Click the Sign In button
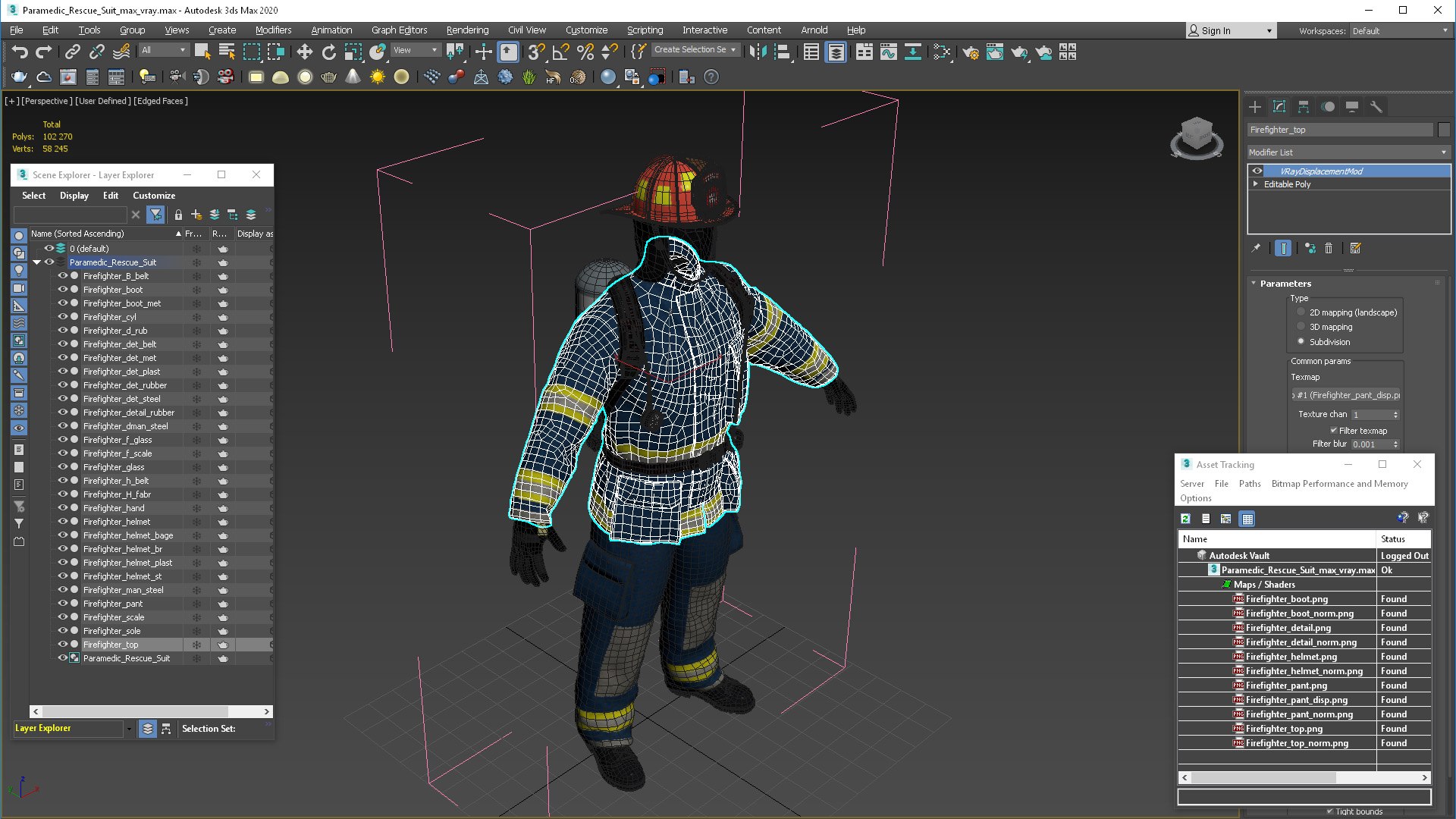This screenshot has width=1456, height=819. tap(1231, 31)
